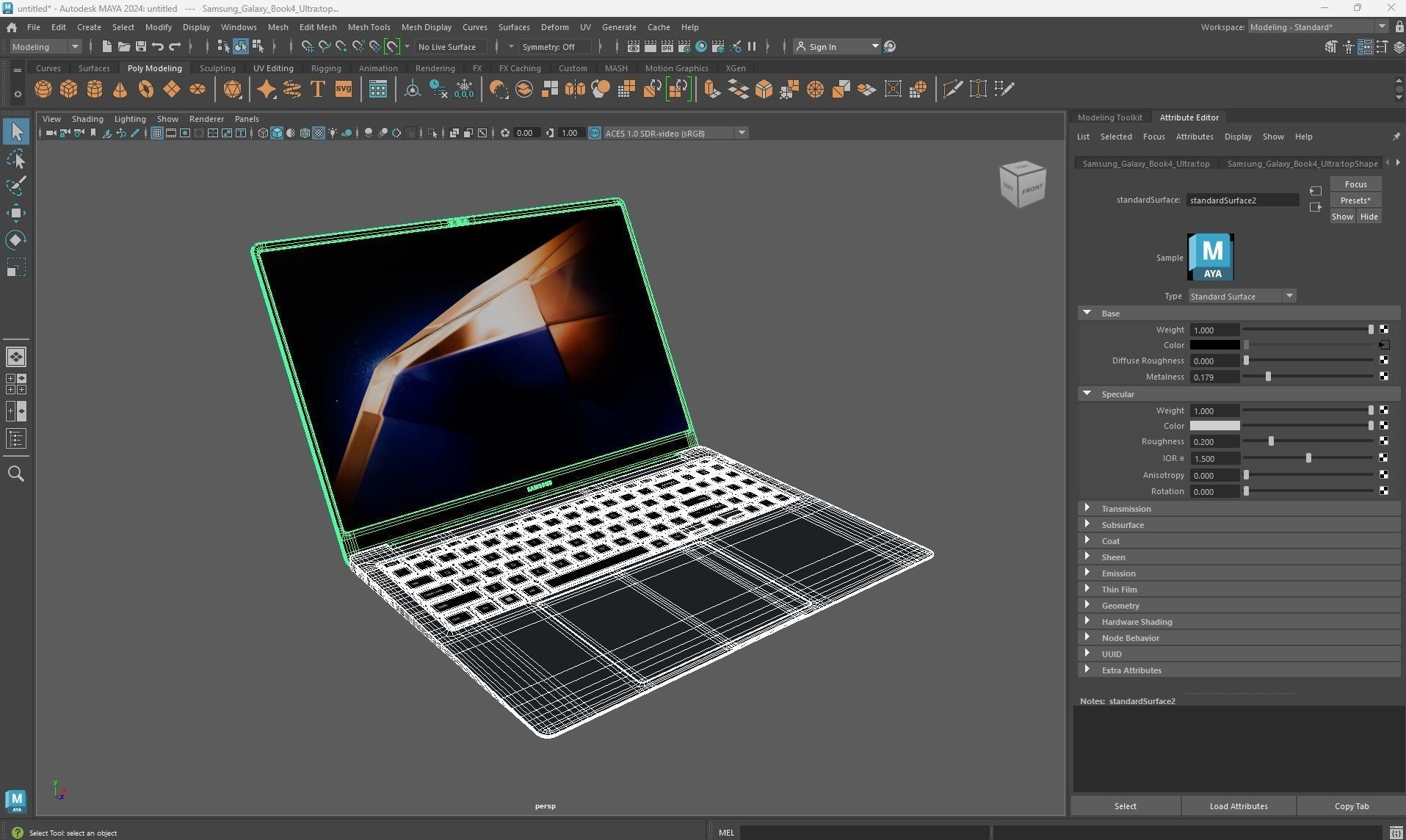Click the Load Attributes button
Viewport: 1406px width, 840px height.
point(1239,806)
